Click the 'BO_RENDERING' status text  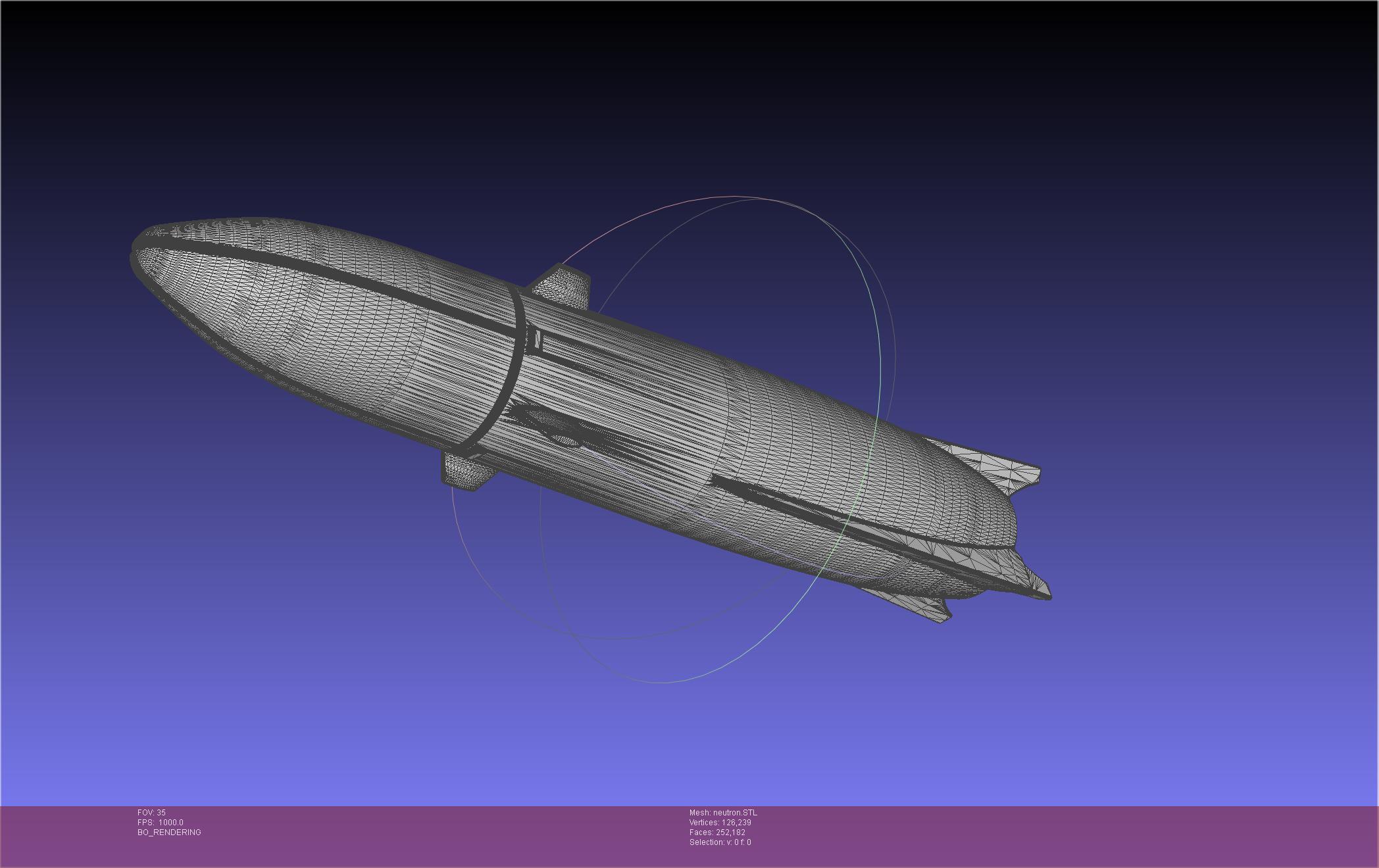pos(169,832)
